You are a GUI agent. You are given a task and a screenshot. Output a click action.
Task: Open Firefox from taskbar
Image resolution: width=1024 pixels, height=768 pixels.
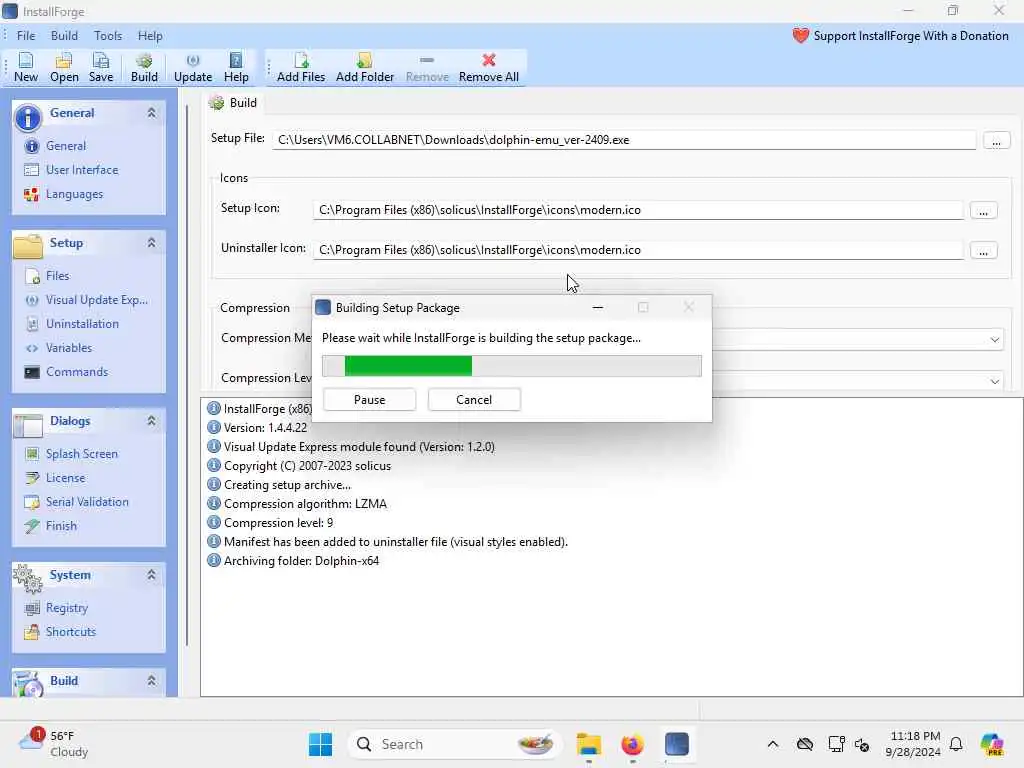[632, 744]
